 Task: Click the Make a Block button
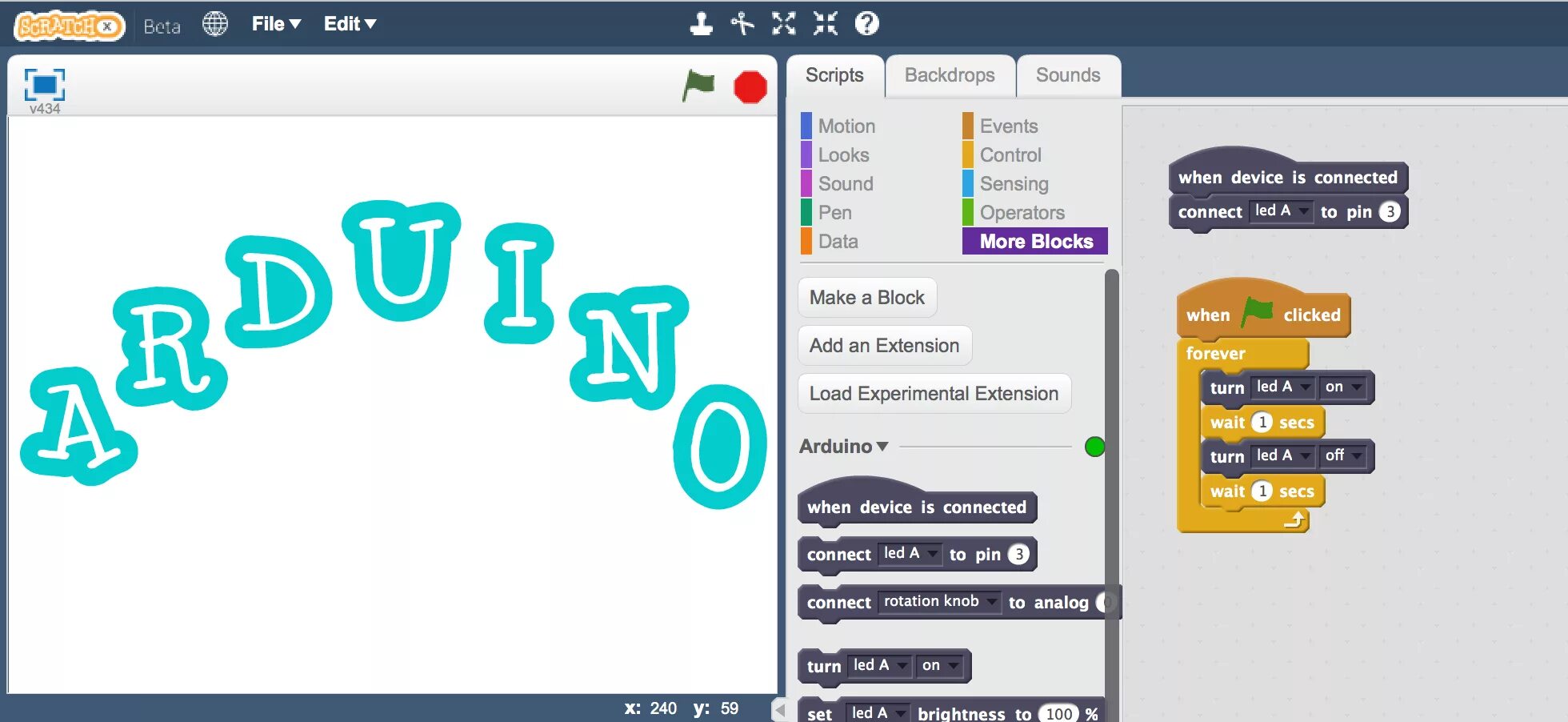(867, 298)
